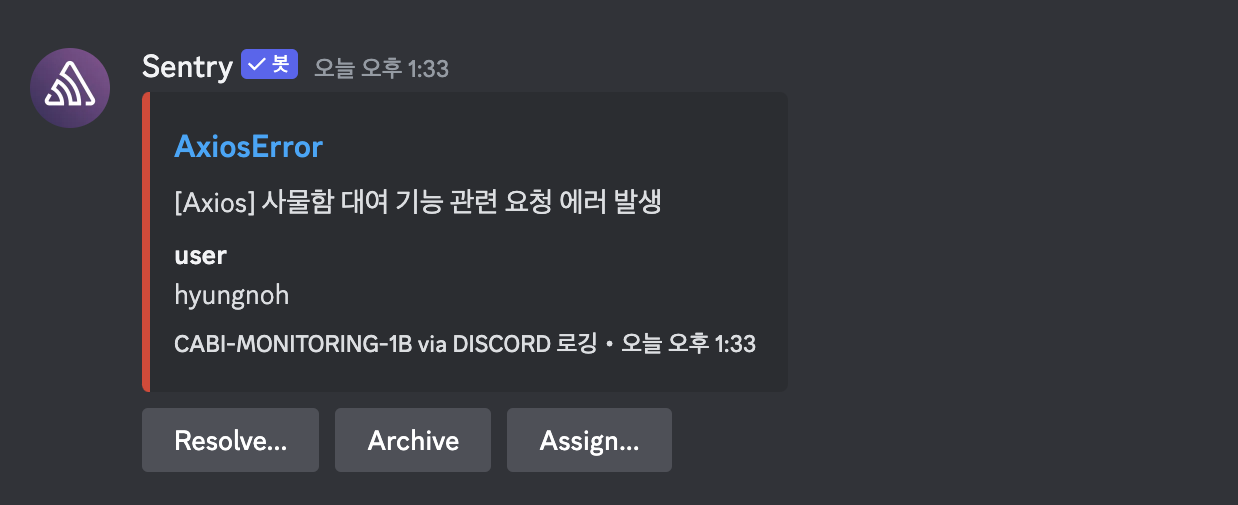Screen dimensions: 1238x505
Task: Click the 봇 label on the badge
Action: 281,65
